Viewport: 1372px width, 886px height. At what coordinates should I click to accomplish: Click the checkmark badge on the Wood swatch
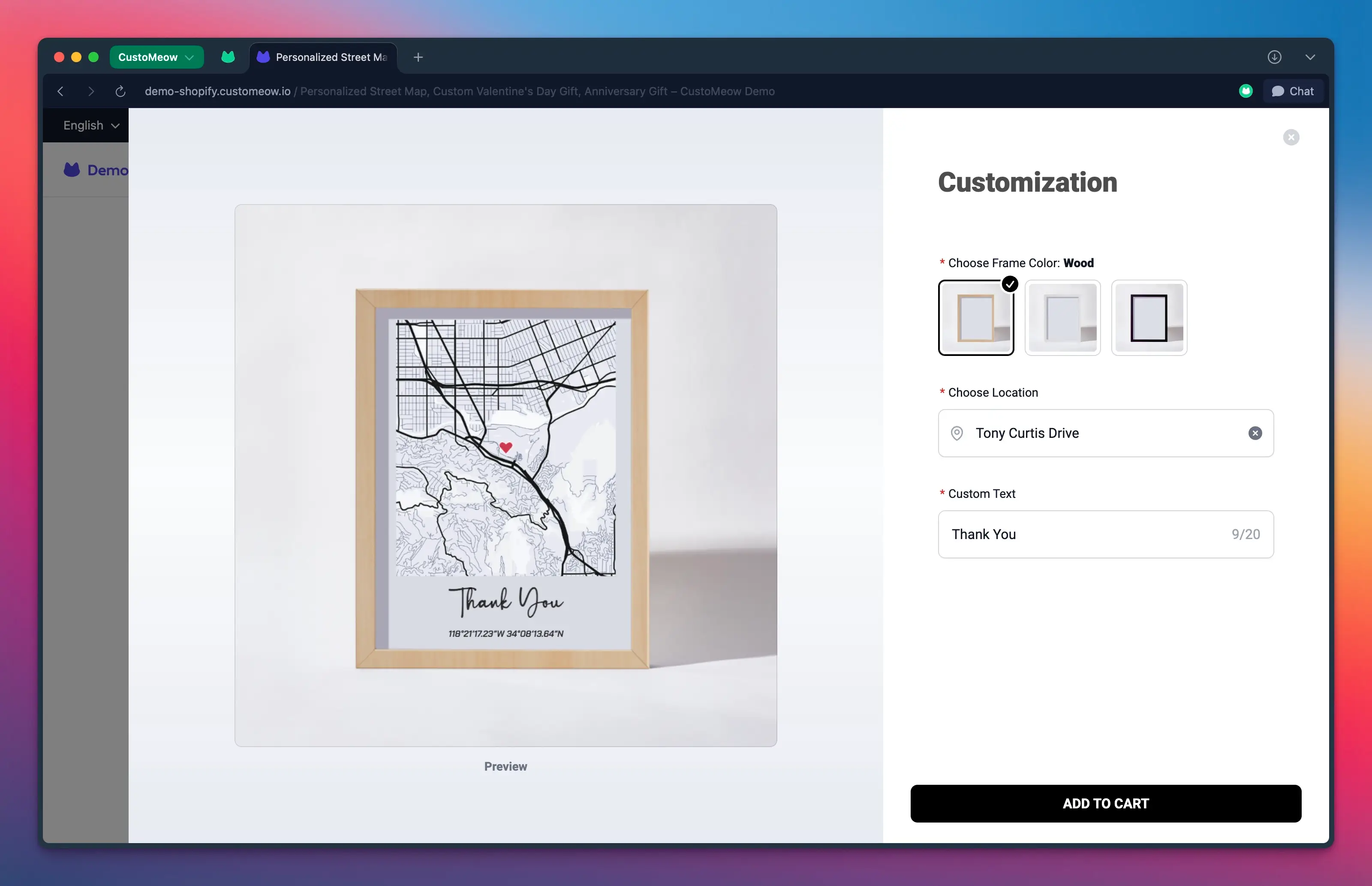[x=1010, y=284]
